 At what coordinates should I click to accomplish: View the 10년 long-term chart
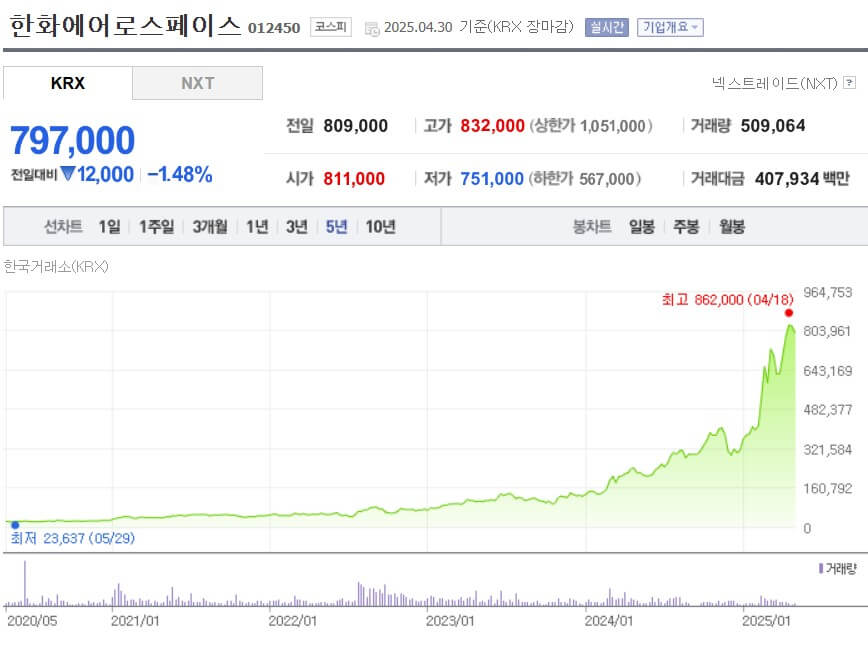(x=381, y=227)
